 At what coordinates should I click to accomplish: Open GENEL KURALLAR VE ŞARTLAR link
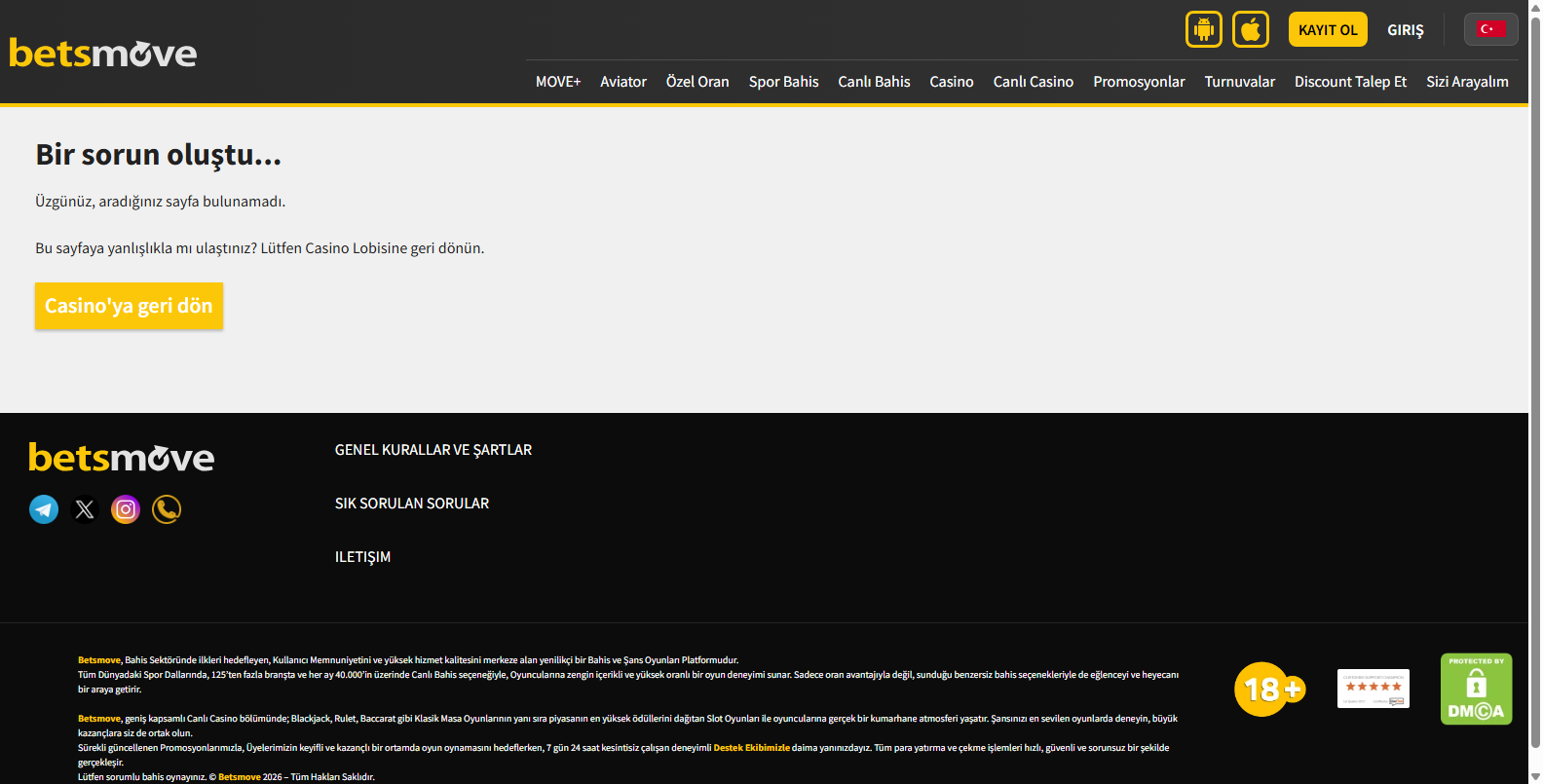(433, 450)
